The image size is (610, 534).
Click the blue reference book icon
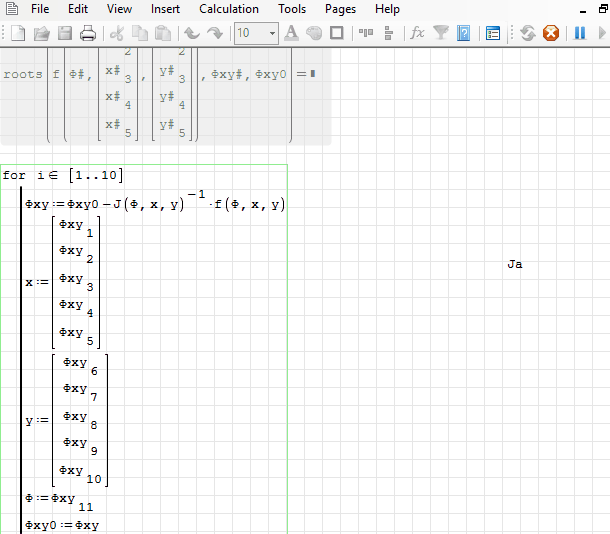[x=464, y=33]
